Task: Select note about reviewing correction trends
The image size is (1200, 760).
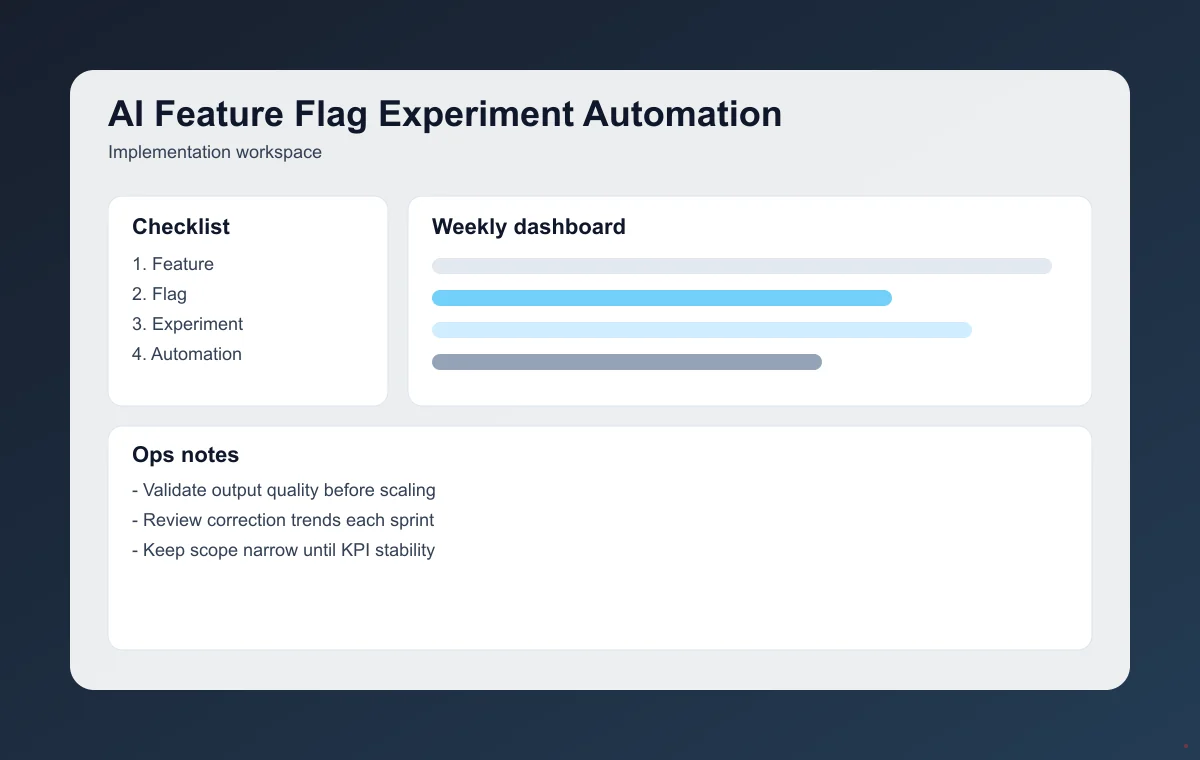Action: point(283,520)
